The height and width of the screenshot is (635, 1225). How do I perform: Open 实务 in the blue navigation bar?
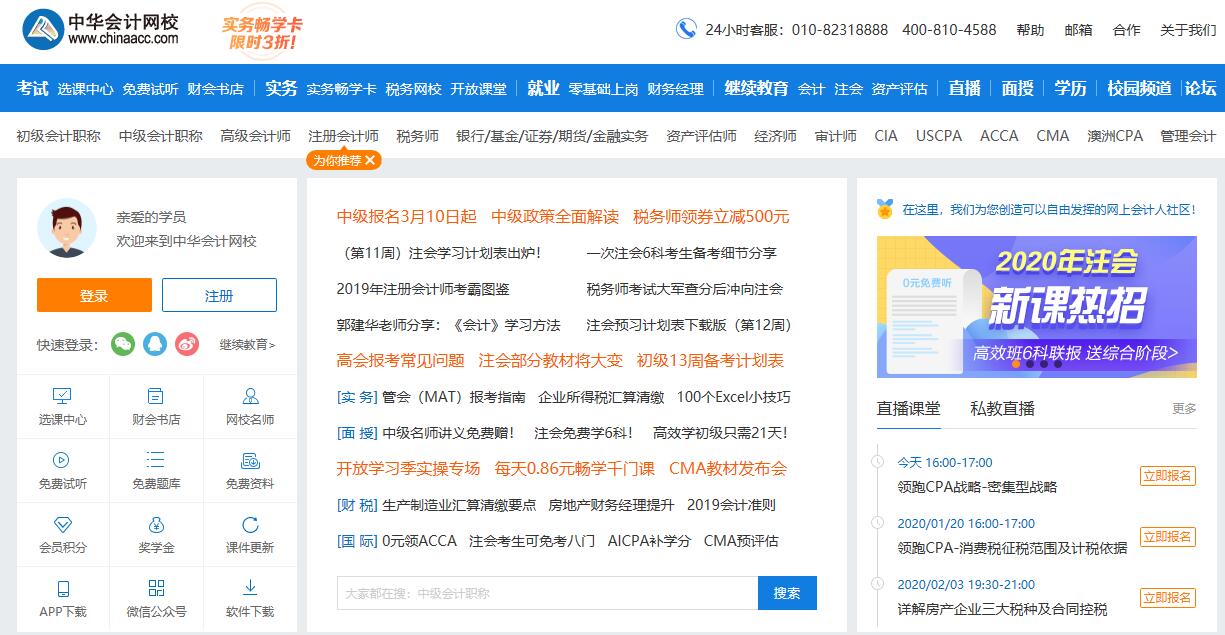pos(281,88)
